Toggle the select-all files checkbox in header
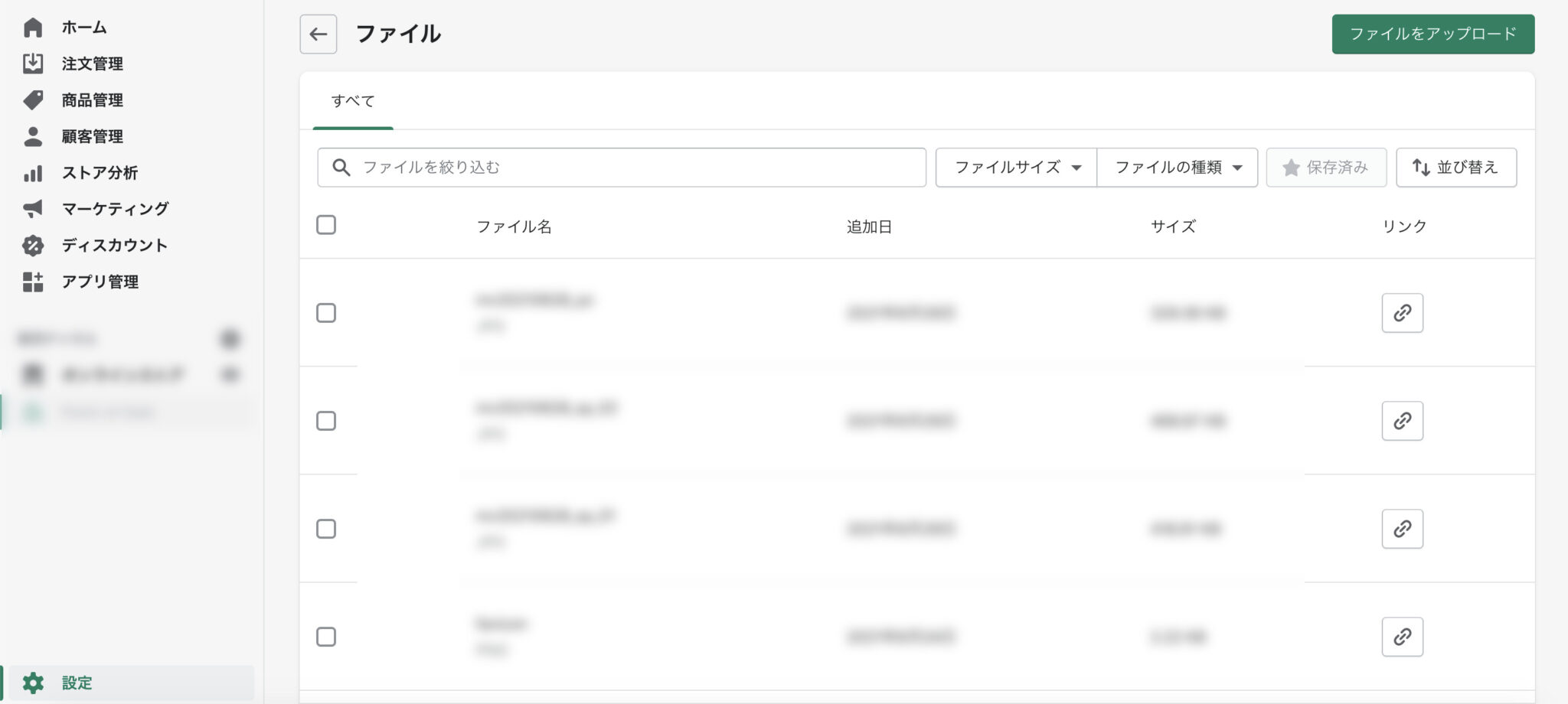The image size is (1568, 704). (x=326, y=225)
